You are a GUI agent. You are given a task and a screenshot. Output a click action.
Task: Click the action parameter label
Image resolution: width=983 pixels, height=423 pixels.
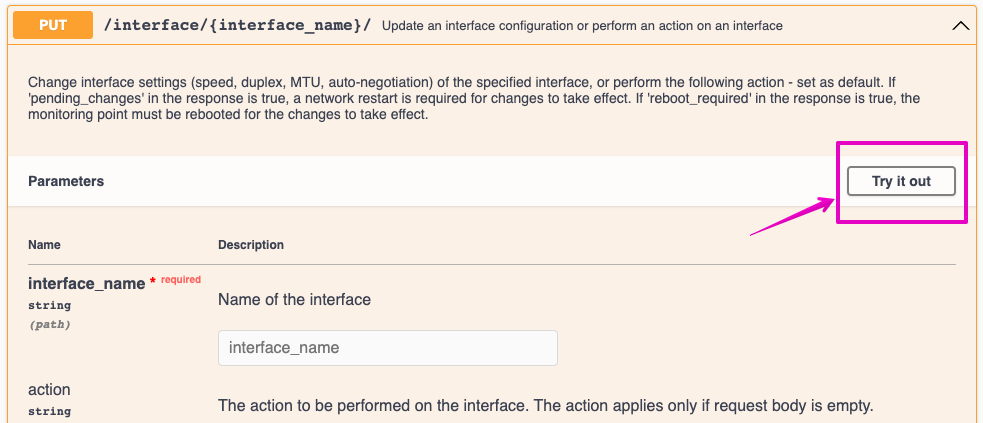(49, 389)
